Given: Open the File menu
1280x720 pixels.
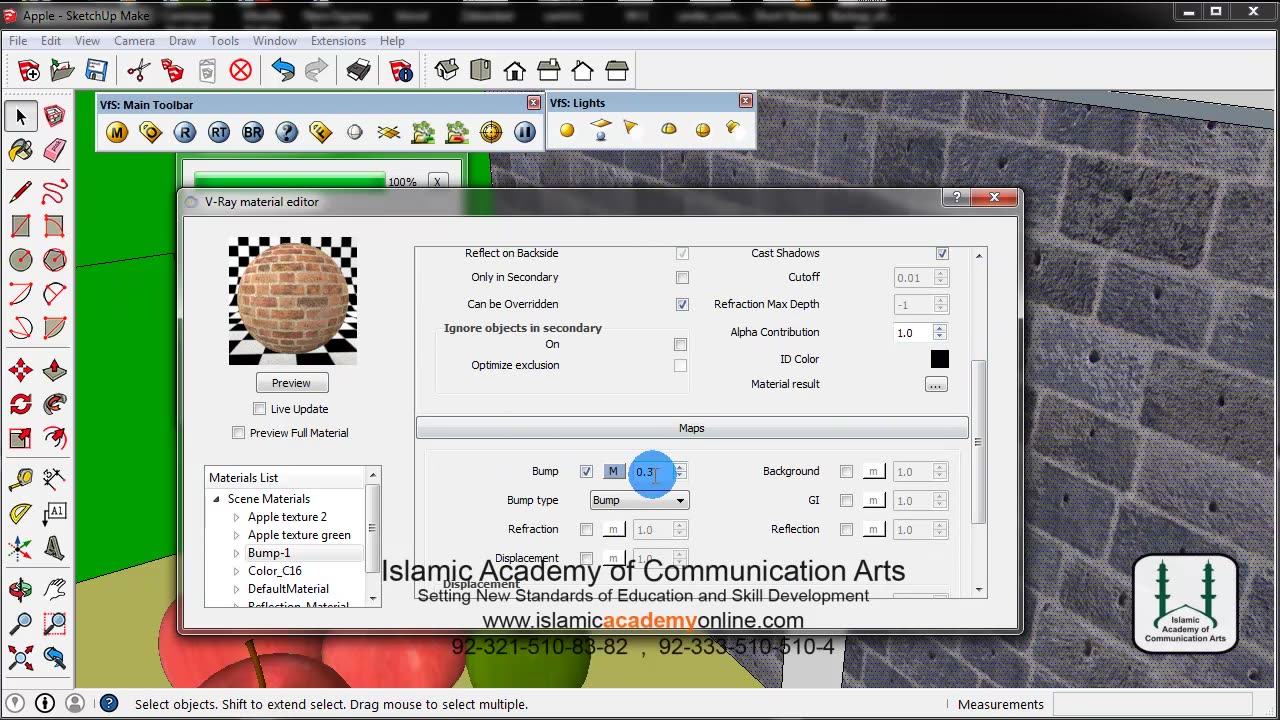Looking at the screenshot, I should 18,41.
